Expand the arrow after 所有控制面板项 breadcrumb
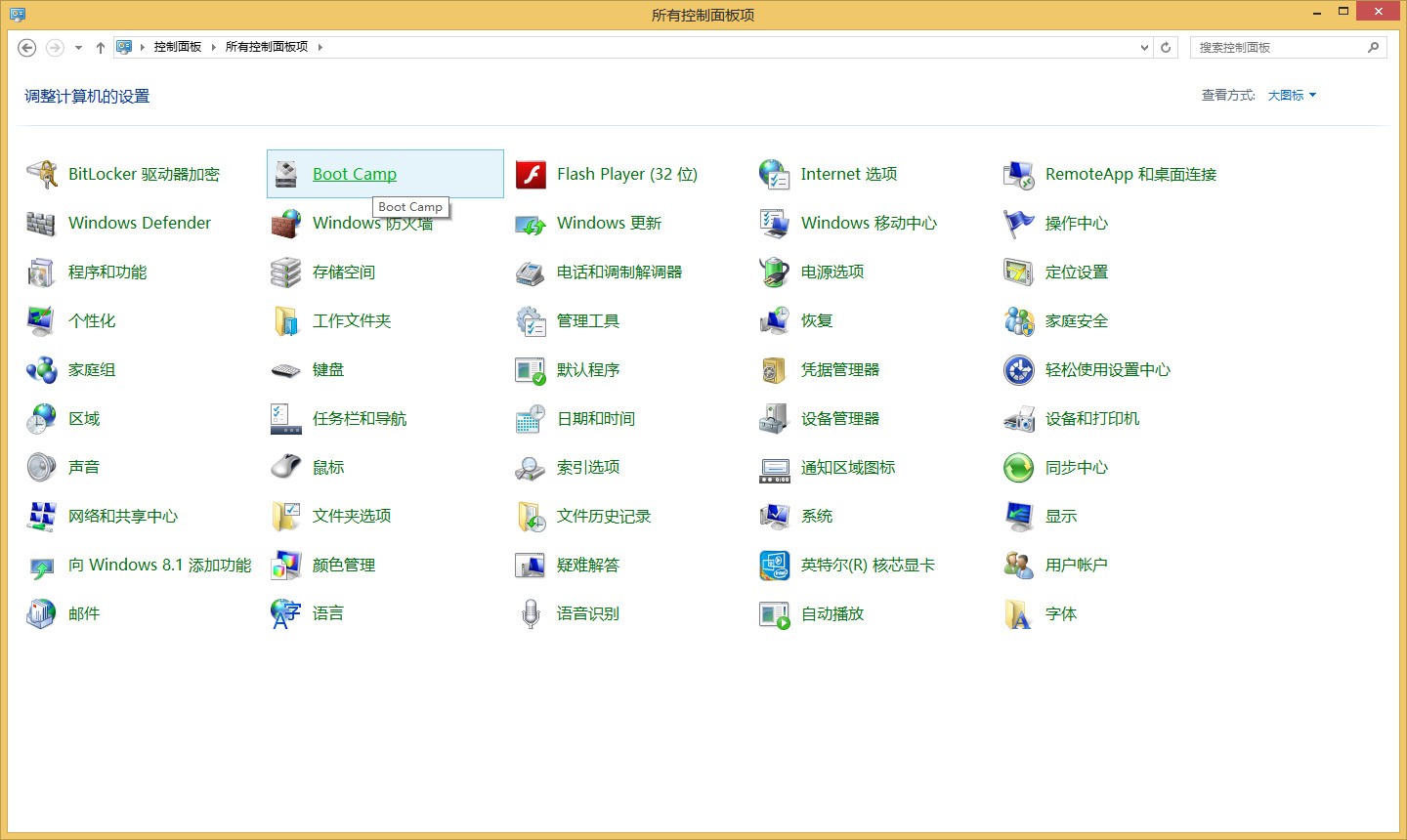Image resolution: width=1407 pixels, height=840 pixels. point(320,47)
